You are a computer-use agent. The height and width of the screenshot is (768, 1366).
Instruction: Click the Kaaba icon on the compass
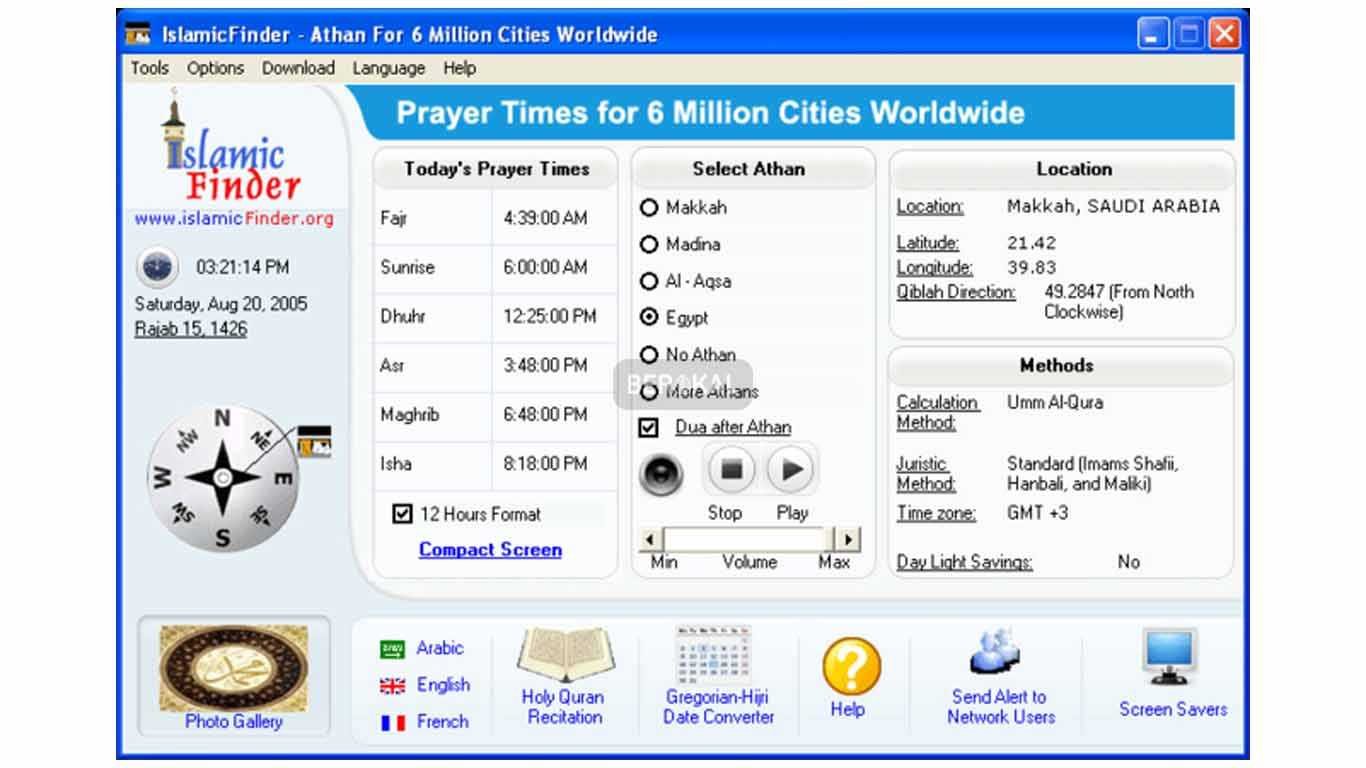click(x=314, y=442)
